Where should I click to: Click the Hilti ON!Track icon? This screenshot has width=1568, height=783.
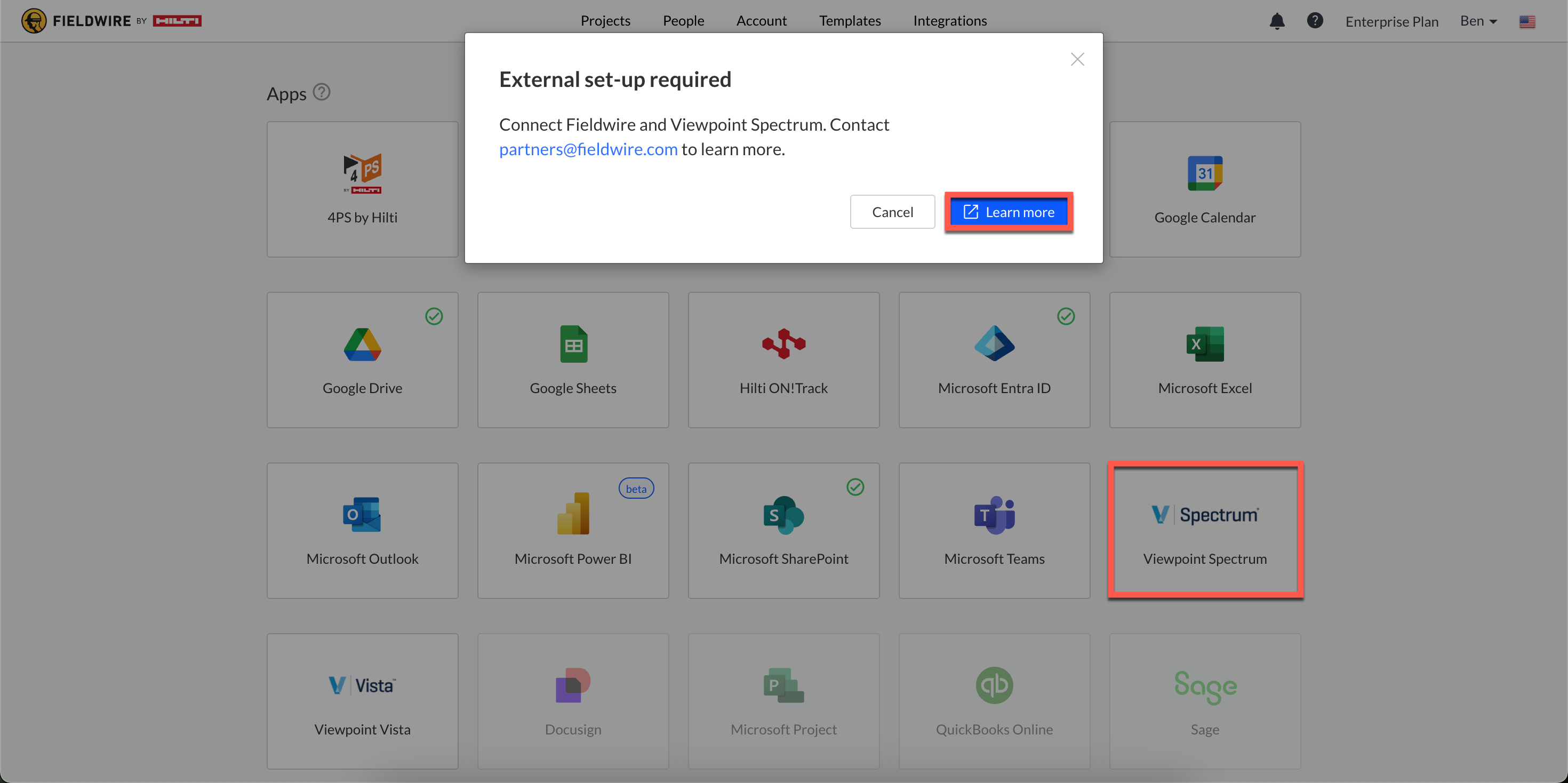783,344
